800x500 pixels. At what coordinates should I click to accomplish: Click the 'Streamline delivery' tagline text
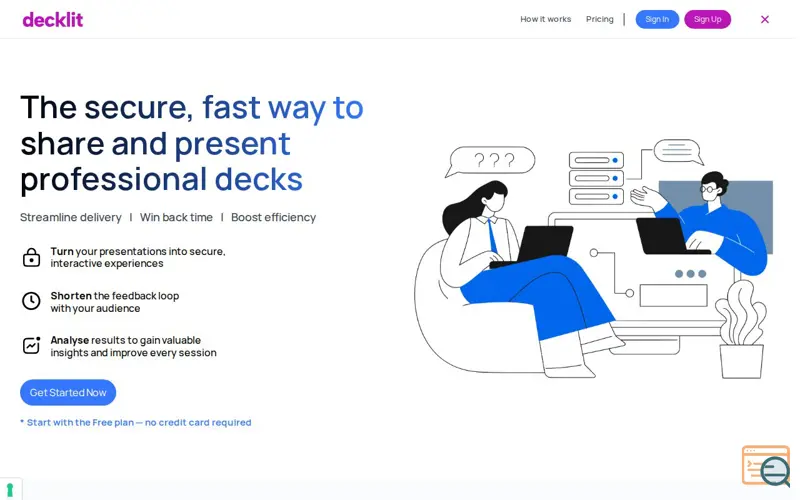tap(71, 217)
